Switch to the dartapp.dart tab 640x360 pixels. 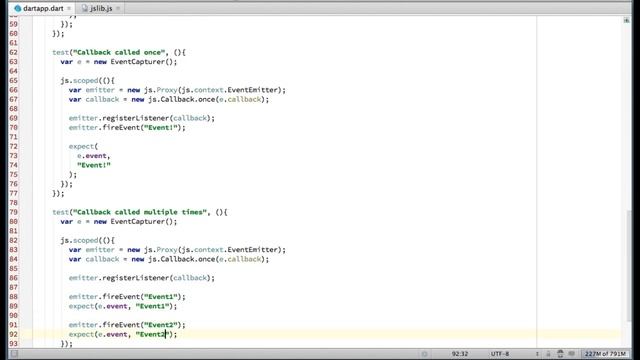click(x=43, y=8)
